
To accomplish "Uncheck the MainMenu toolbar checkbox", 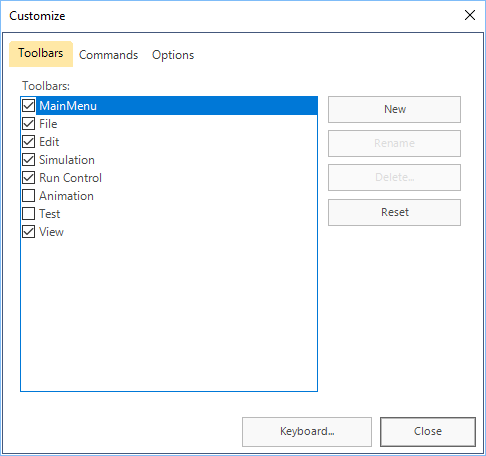I will 29,106.
